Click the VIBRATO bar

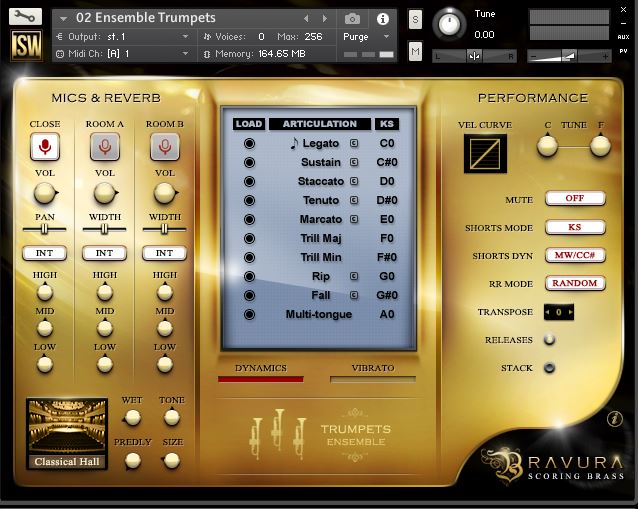(373, 379)
